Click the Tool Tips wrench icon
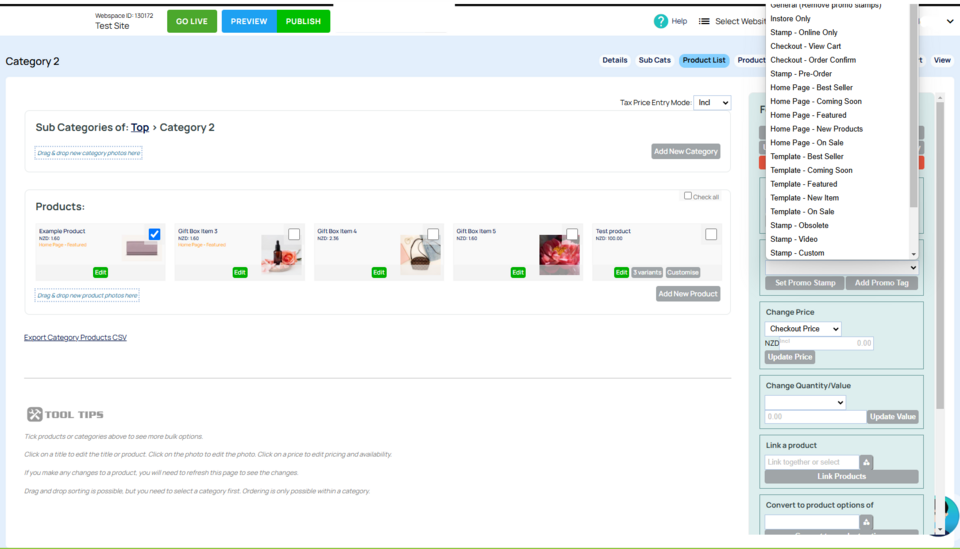The height and width of the screenshot is (549, 960). [x=34, y=415]
